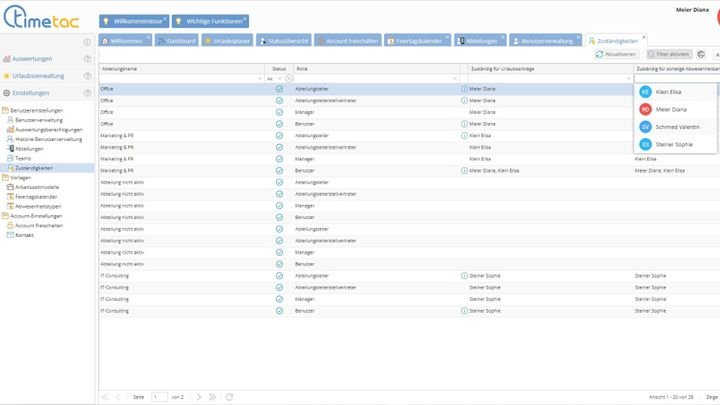Screen dimensions: 720x405
Task: Switch to the Urlaubsplaner tab
Action: [x=225, y=41]
